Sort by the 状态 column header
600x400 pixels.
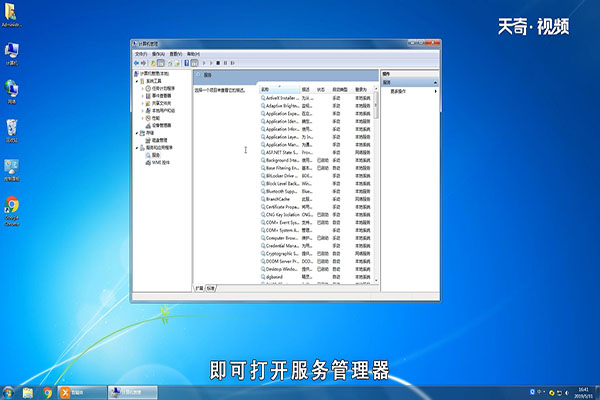point(323,89)
